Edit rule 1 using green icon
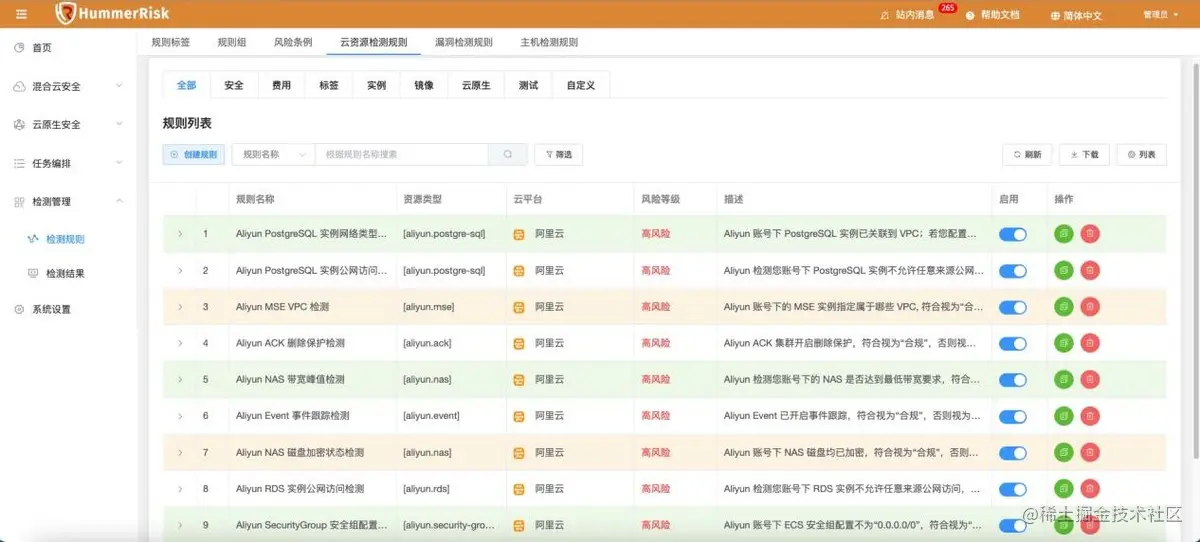 [x=1064, y=234]
